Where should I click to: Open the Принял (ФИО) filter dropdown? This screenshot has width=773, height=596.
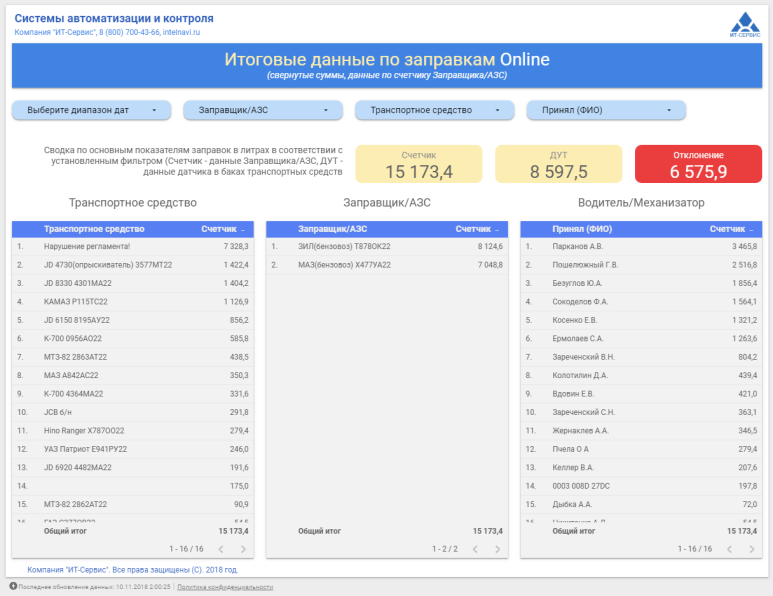pyautogui.click(x=606, y=110)
